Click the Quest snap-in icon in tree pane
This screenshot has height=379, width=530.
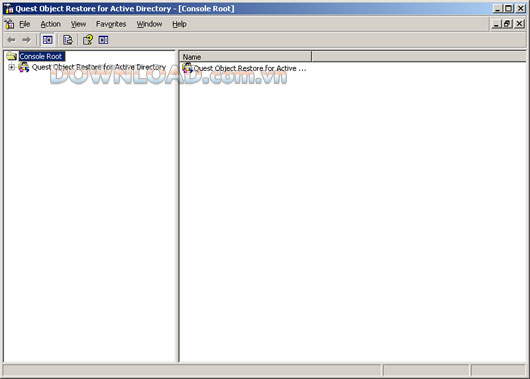[24, 67]
